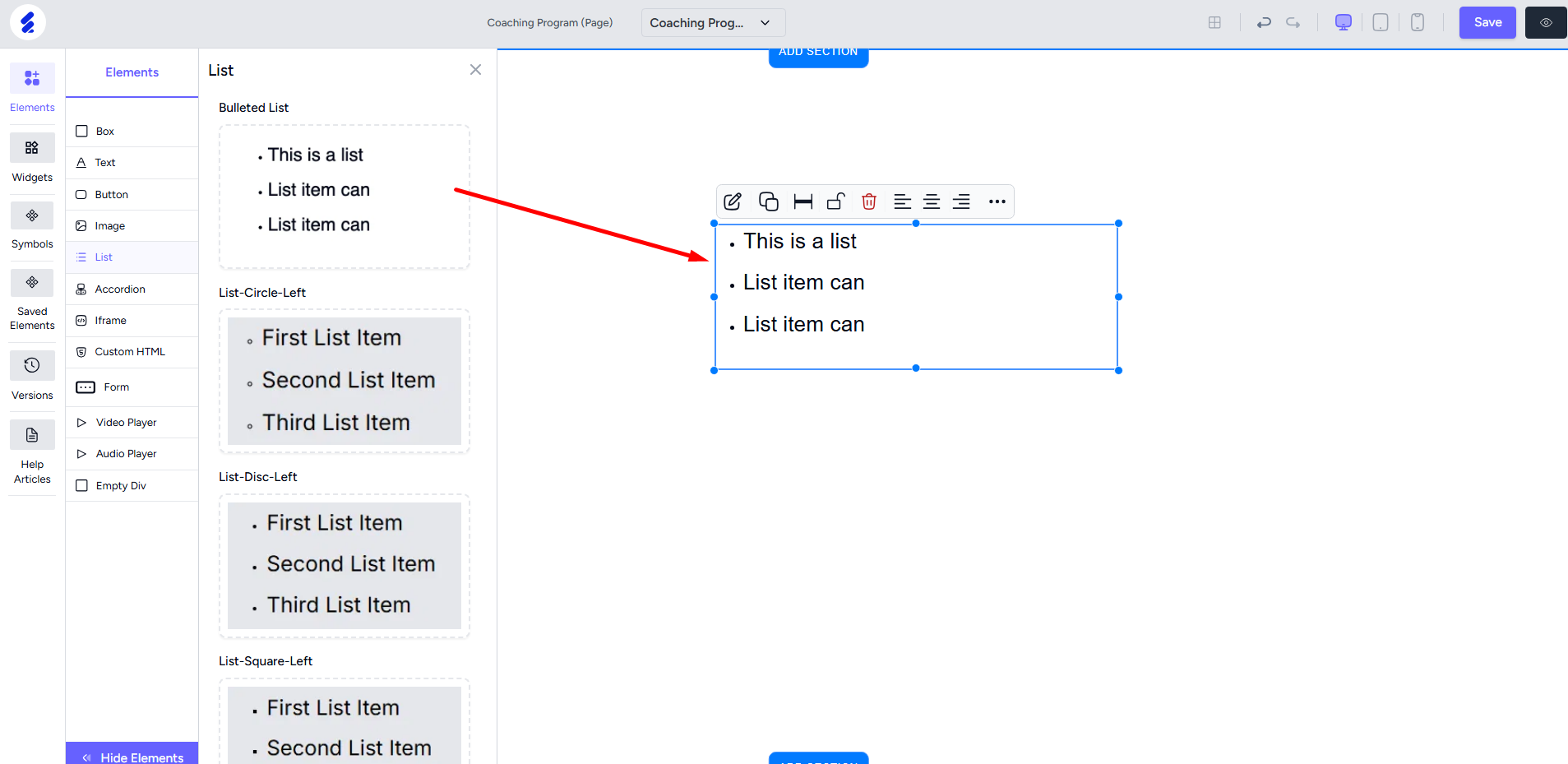Screen dimensions: 1568x764
Task: Align list text to the left
Action: (902, 201)
